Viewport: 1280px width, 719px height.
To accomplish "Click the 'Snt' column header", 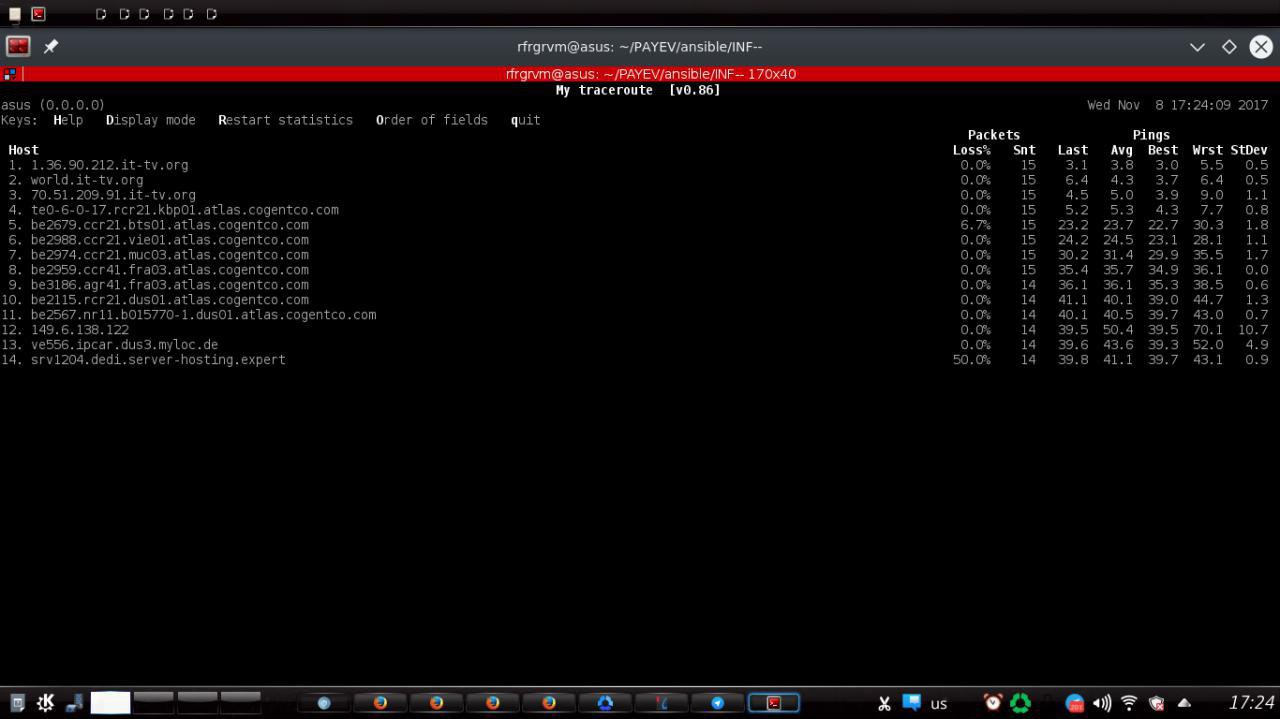I will click(x=1024, y=150).
